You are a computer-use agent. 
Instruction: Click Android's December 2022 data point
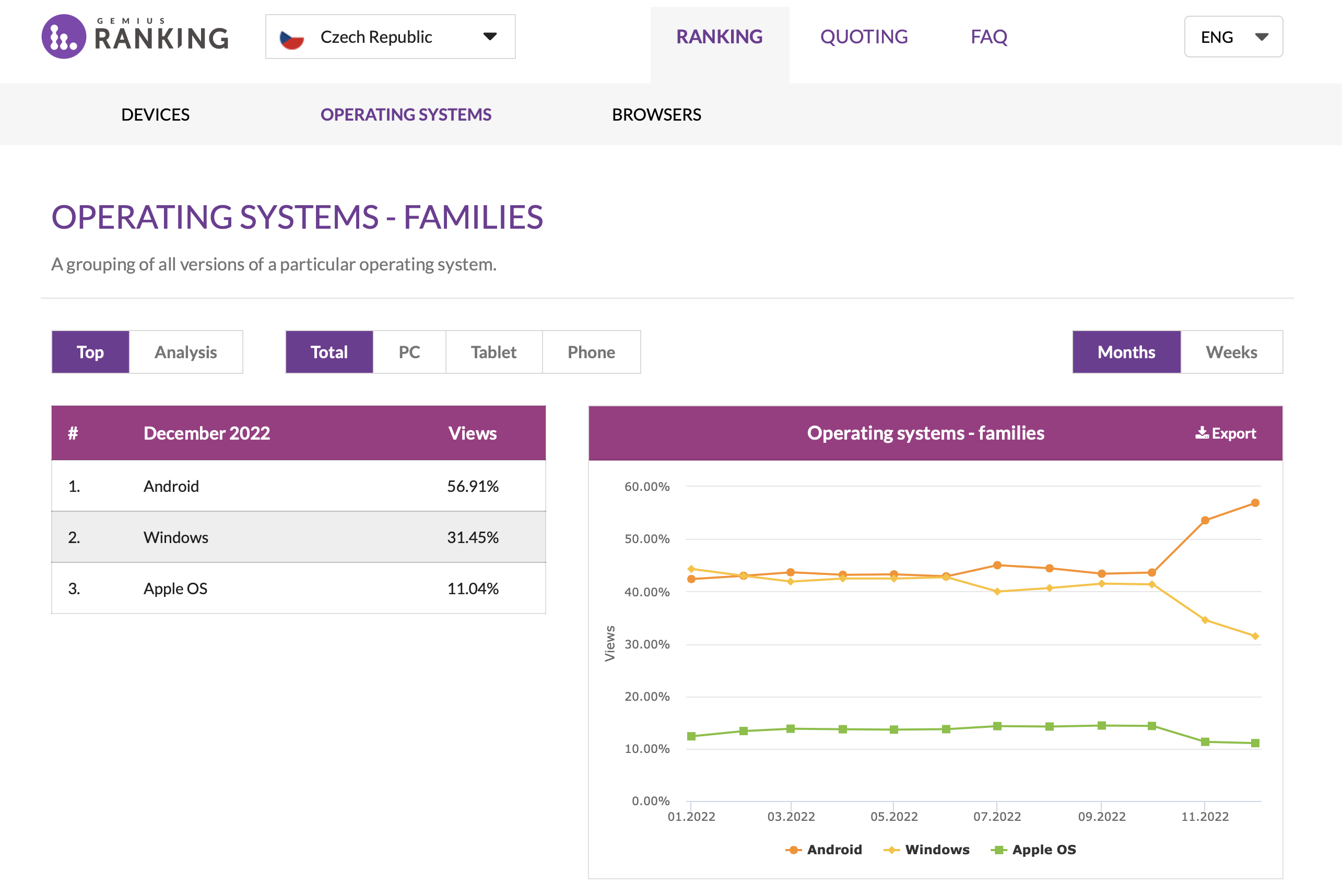pos(1255,503)
